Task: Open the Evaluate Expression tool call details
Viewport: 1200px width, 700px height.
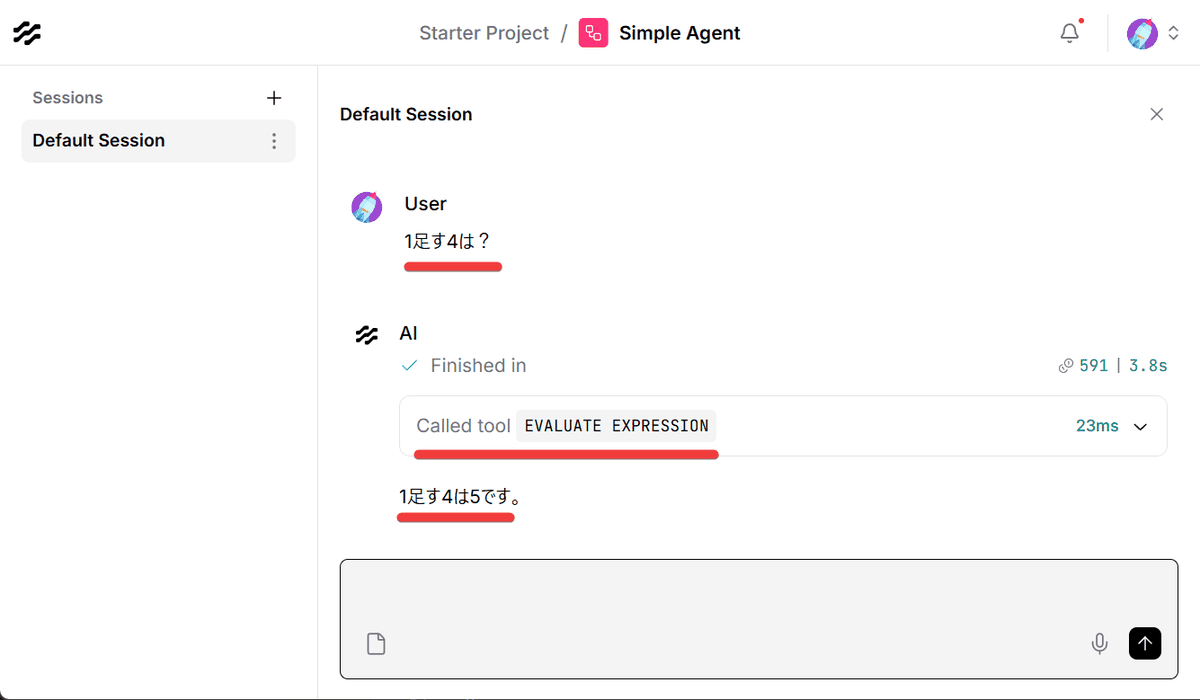Action: point(616,426)
